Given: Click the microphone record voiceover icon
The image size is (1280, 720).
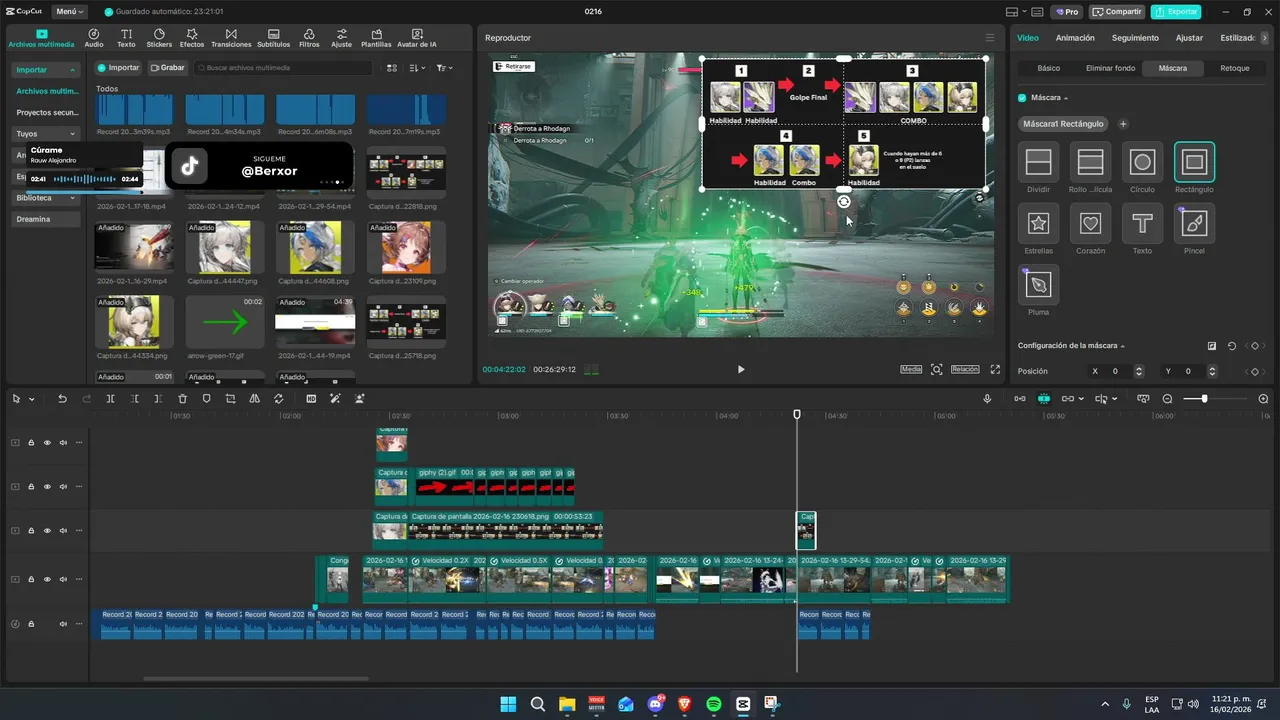Looking at the screenshot, I should pyautogui.click(x=987, y=399).
